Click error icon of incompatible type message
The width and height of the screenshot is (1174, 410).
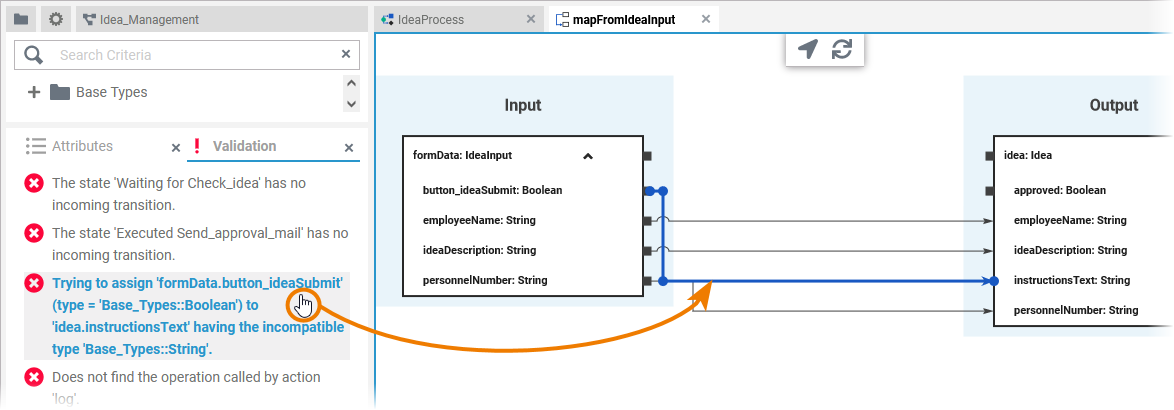click(x=34, y=284)
